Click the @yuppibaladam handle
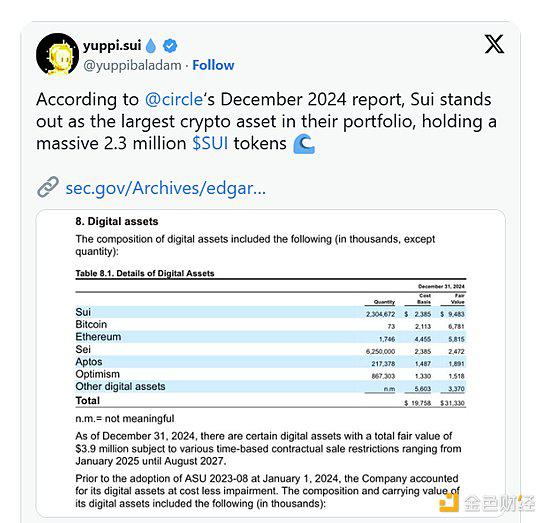Image resolution: width=546 pixels, height=523 pixels. [x=132, y=65]
